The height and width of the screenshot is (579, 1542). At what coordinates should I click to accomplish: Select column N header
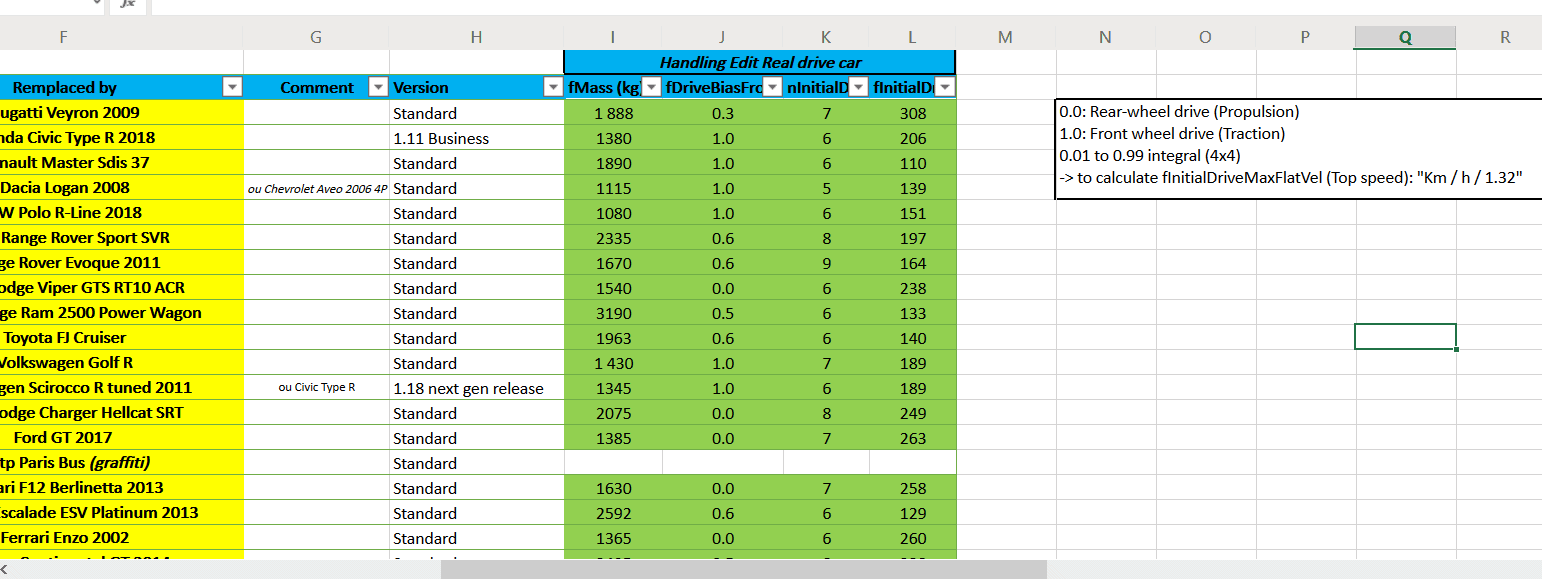click(1105, 38)
